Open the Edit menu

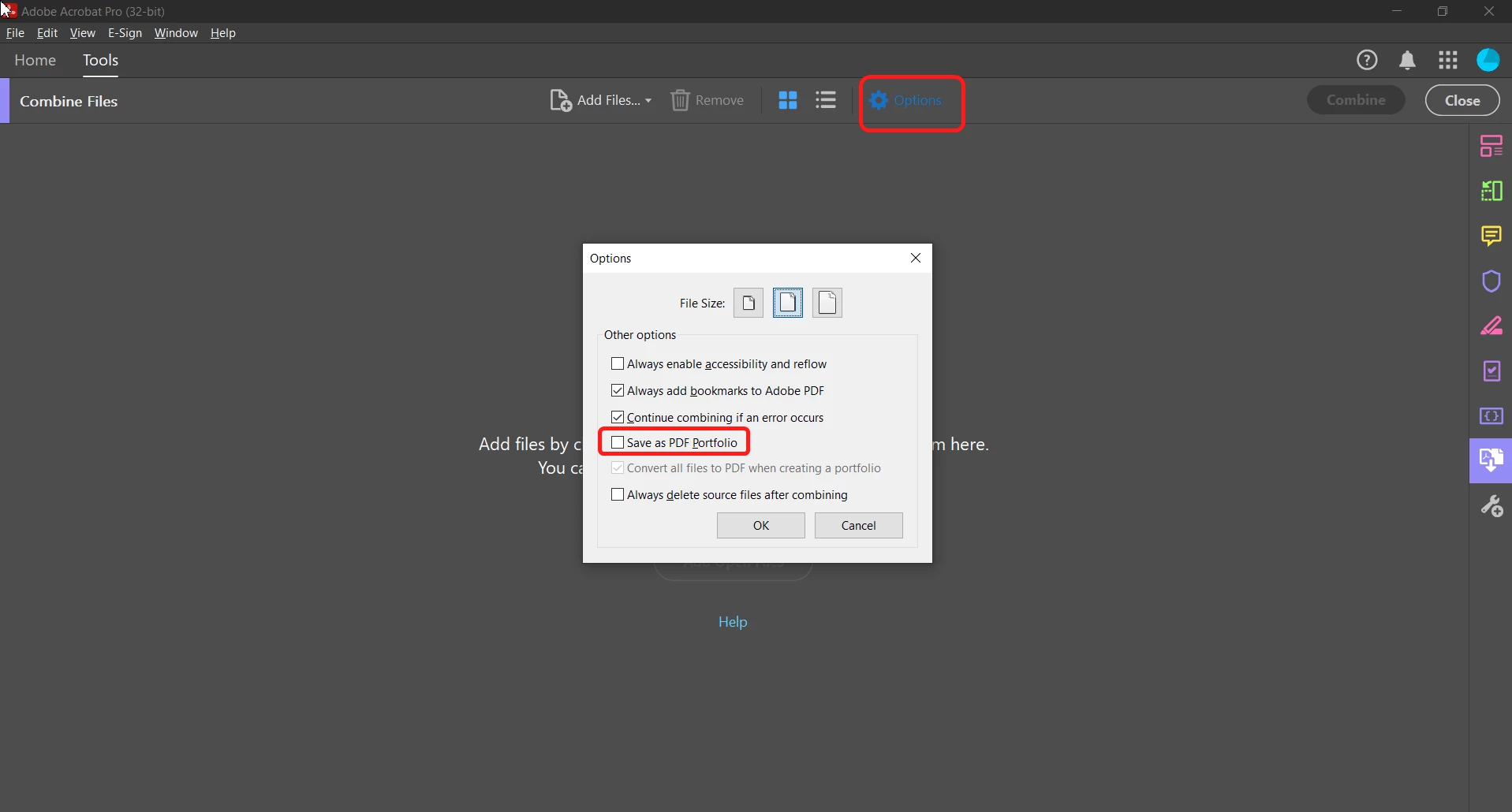tap(47, 32)
